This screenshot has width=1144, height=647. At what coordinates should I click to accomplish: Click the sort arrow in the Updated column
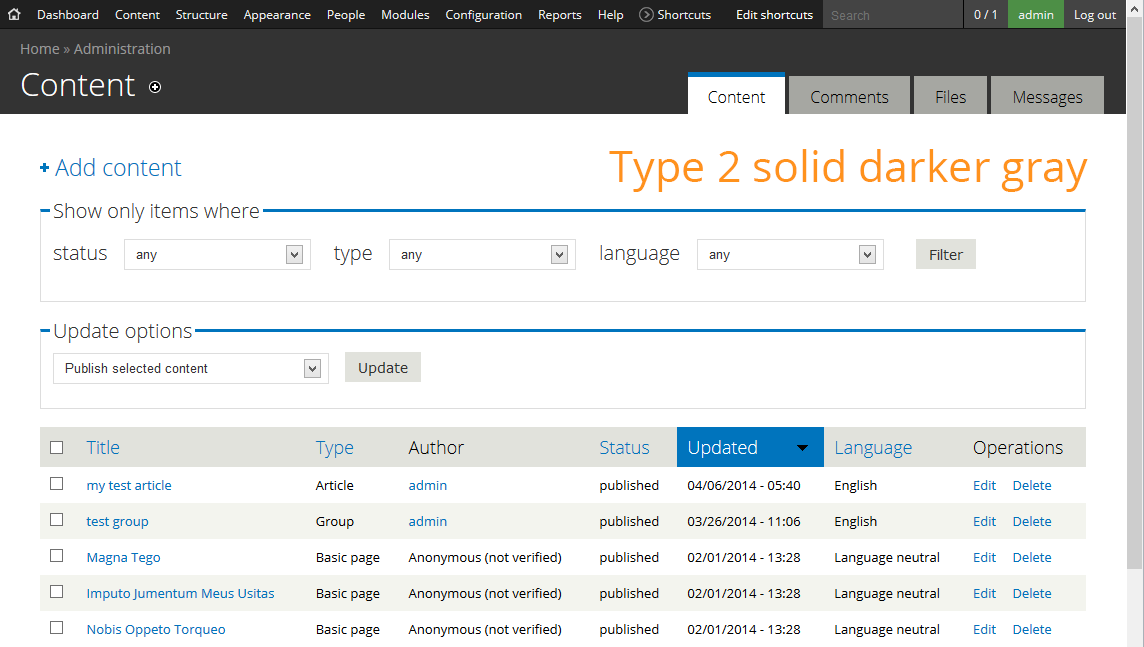pyautogui.click(x=802, y=448)
